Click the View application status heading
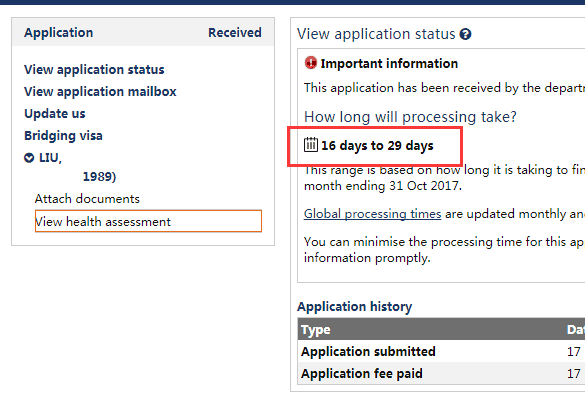The width and height of the screenshot is (585, 403). click(376, 34)
